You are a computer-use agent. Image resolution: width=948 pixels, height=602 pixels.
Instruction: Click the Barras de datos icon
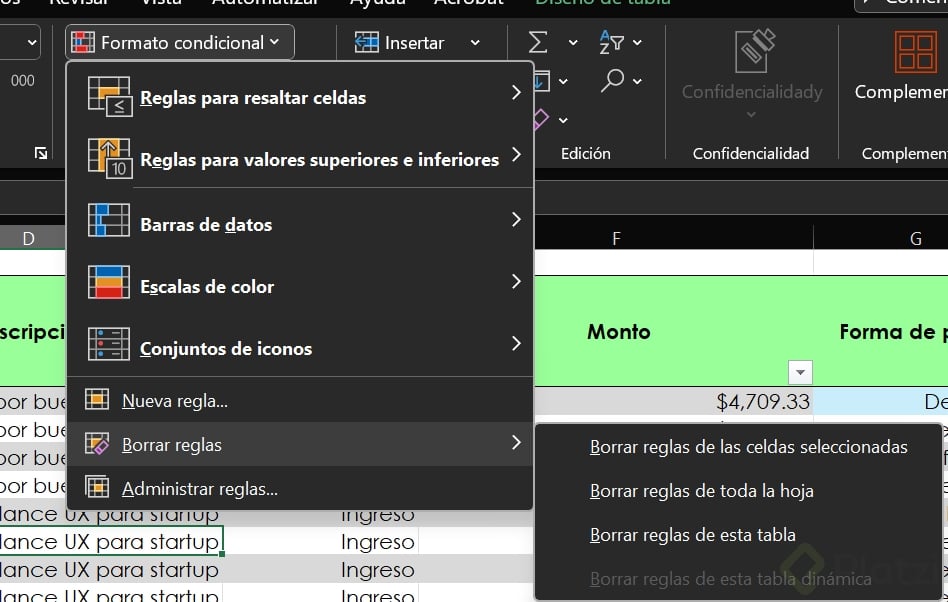tap(109, 219)
